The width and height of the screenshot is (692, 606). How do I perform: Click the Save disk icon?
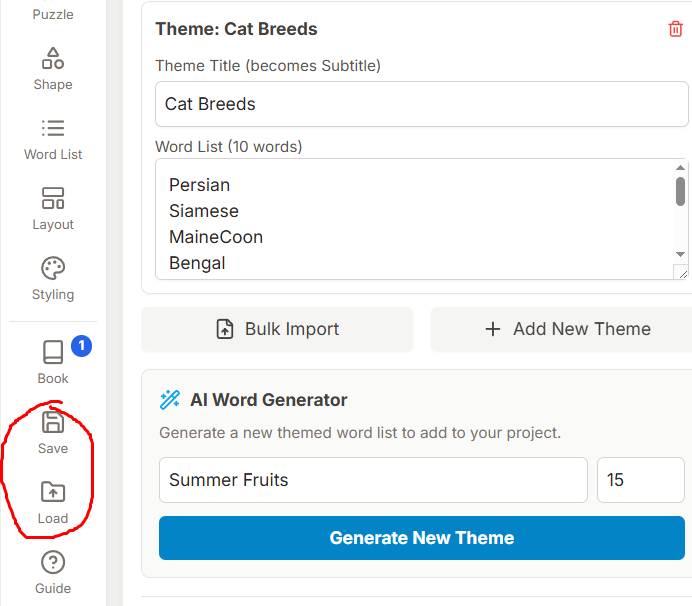coord(53,422)
